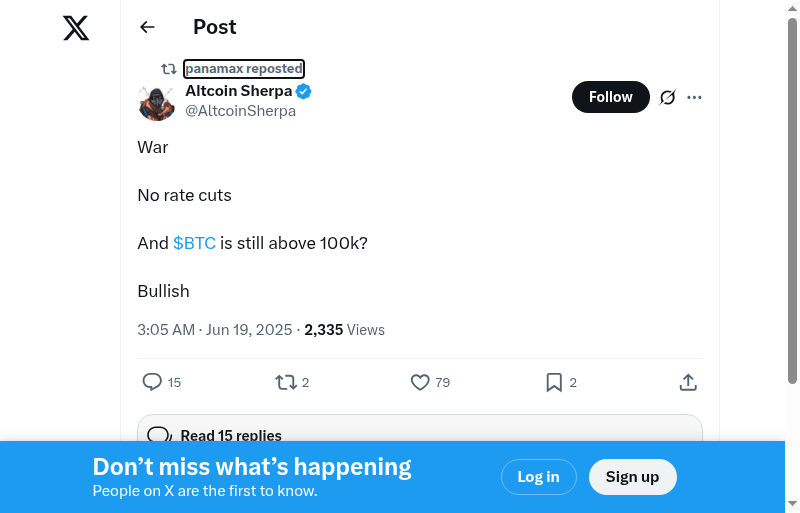The image size is (800, 513).
Task: Click the Sign up button
Action: pos(632,477)
